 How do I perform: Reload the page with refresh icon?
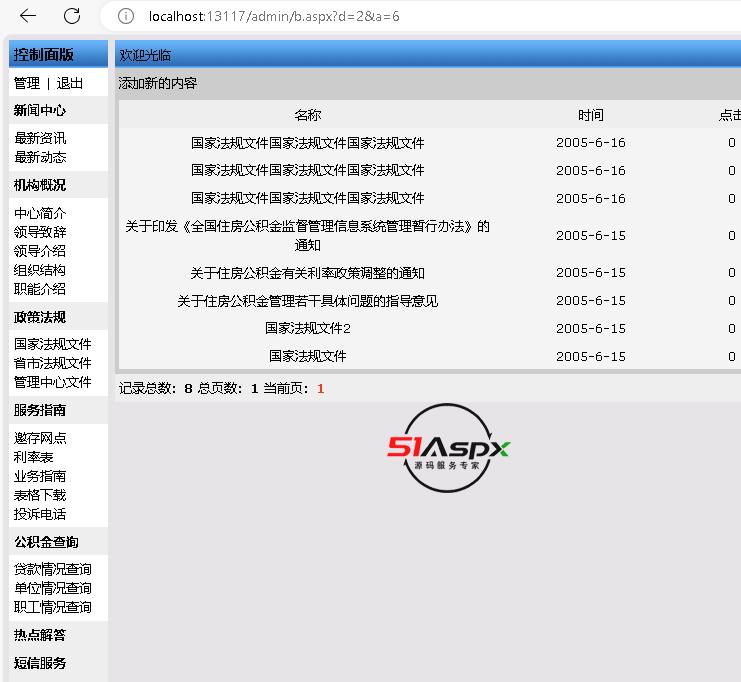pos(72,16)
